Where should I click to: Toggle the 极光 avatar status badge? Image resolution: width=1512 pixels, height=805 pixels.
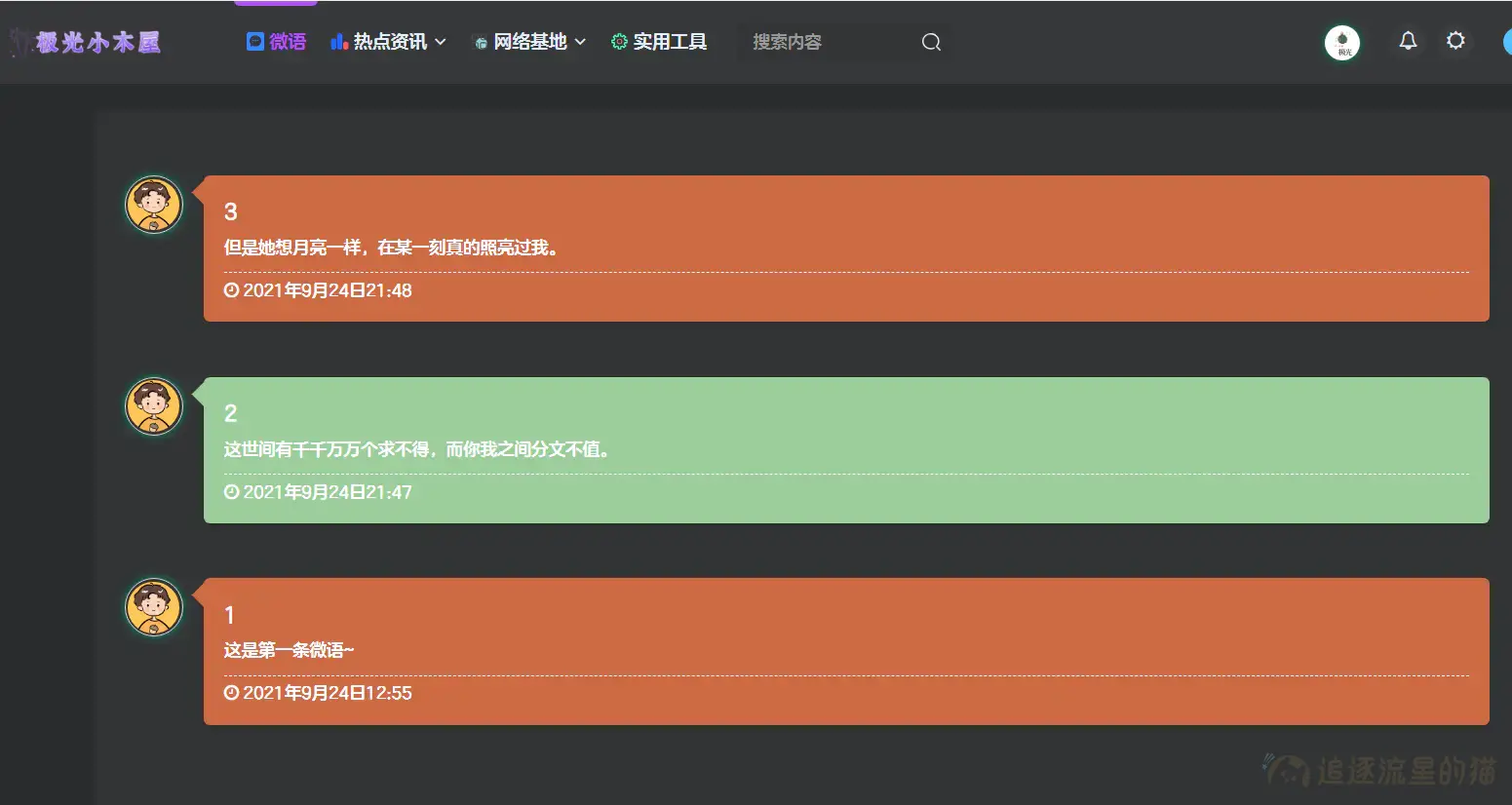(x=1342, y=43)
